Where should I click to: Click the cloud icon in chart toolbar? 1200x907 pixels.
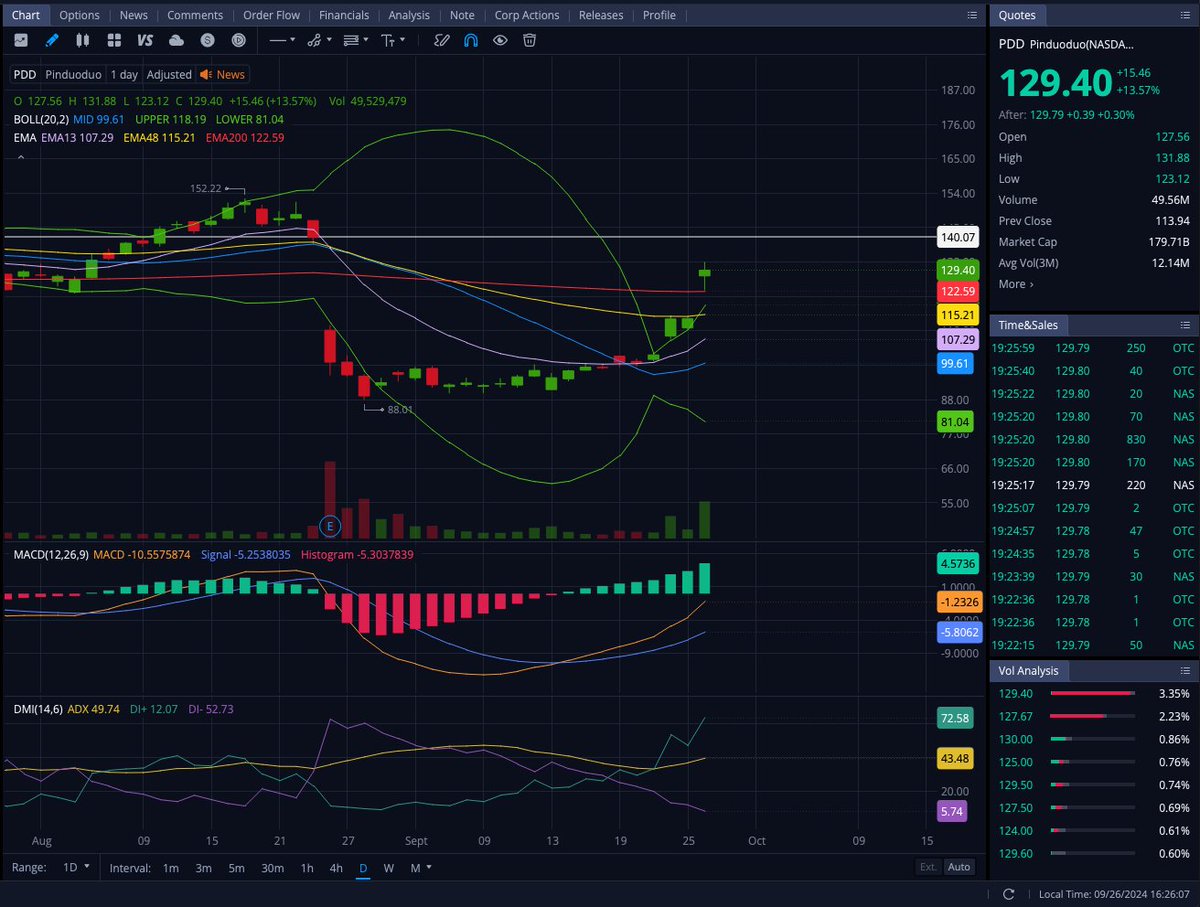(176, 40)
